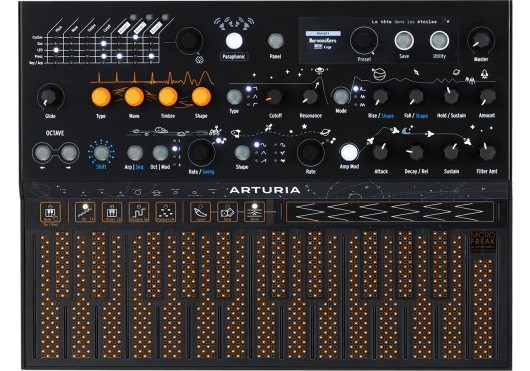Cycle envelope Mode selector button
The height and width of the screenshot is (371, 530).
point(341,96)
